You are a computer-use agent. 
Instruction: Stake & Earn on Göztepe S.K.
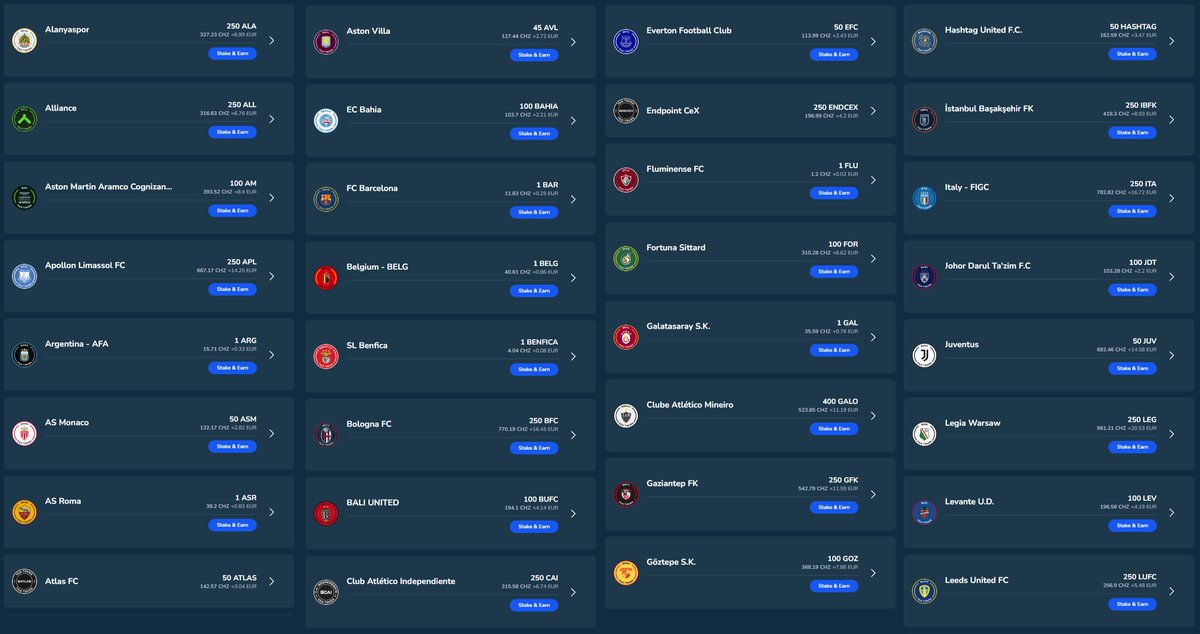tap(834, 586)
